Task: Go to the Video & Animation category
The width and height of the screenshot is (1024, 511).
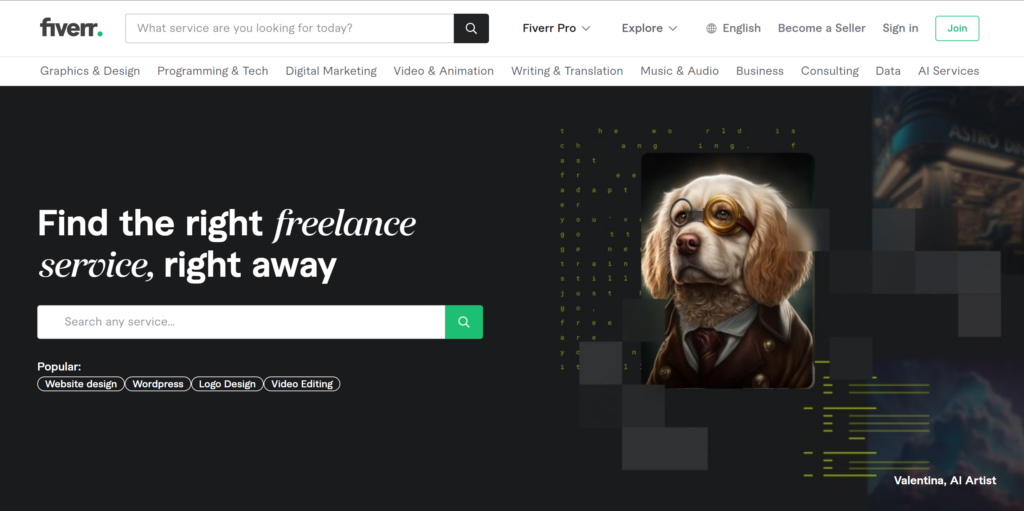Action: [x=443, y=71]
